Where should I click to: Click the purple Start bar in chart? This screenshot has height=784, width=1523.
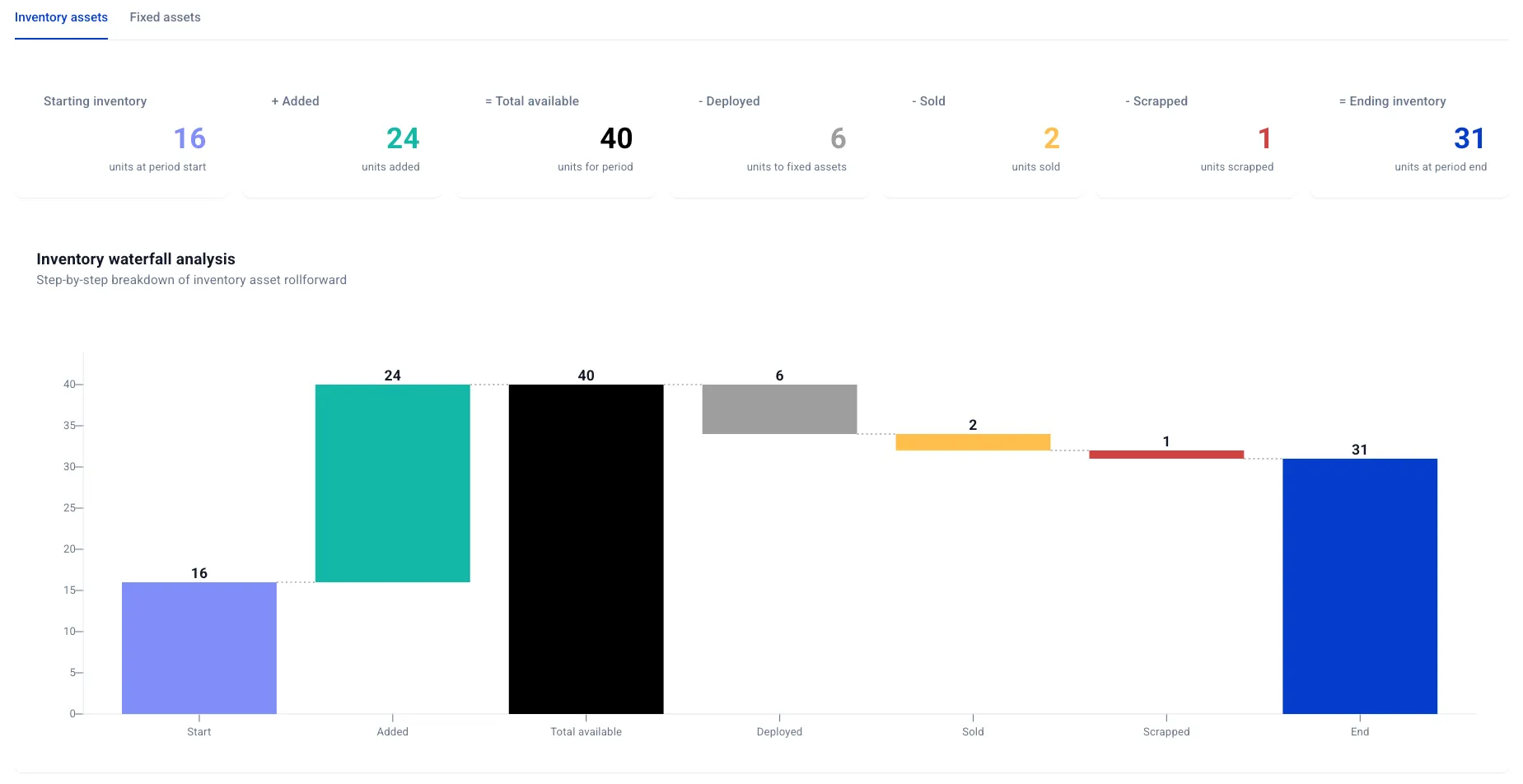(x=199, y=648)
